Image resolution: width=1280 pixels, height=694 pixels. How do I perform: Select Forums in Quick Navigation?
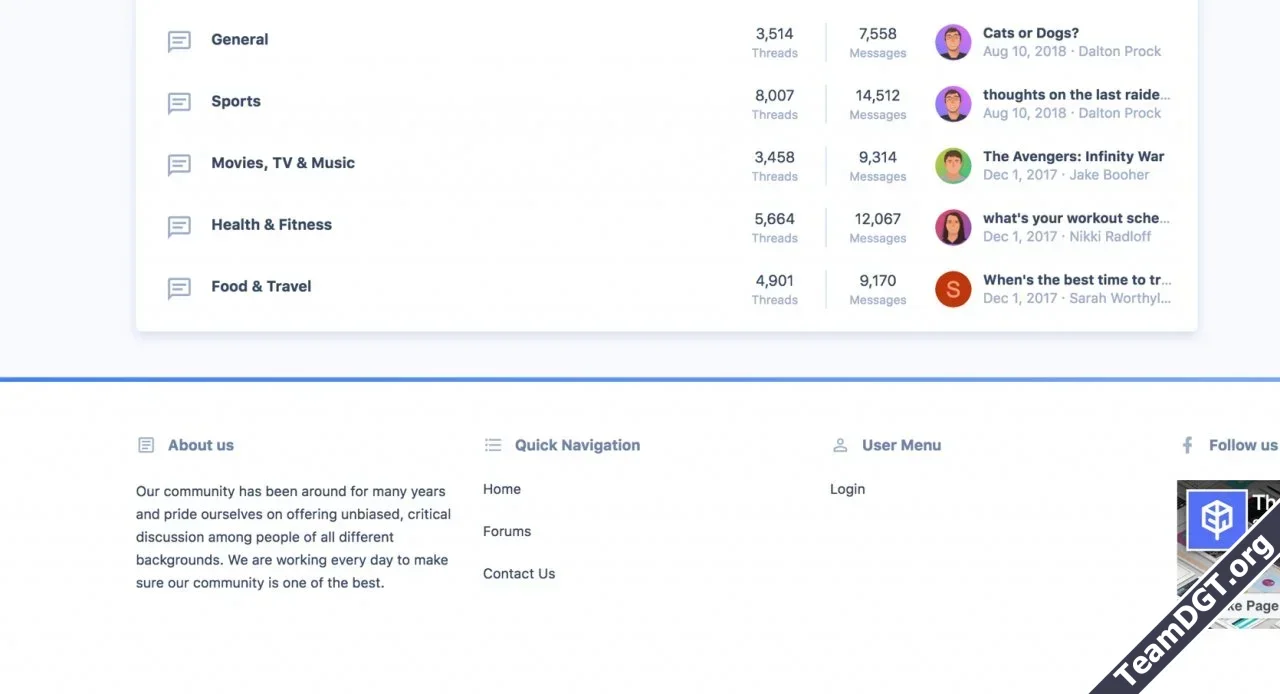coord(507,532)
